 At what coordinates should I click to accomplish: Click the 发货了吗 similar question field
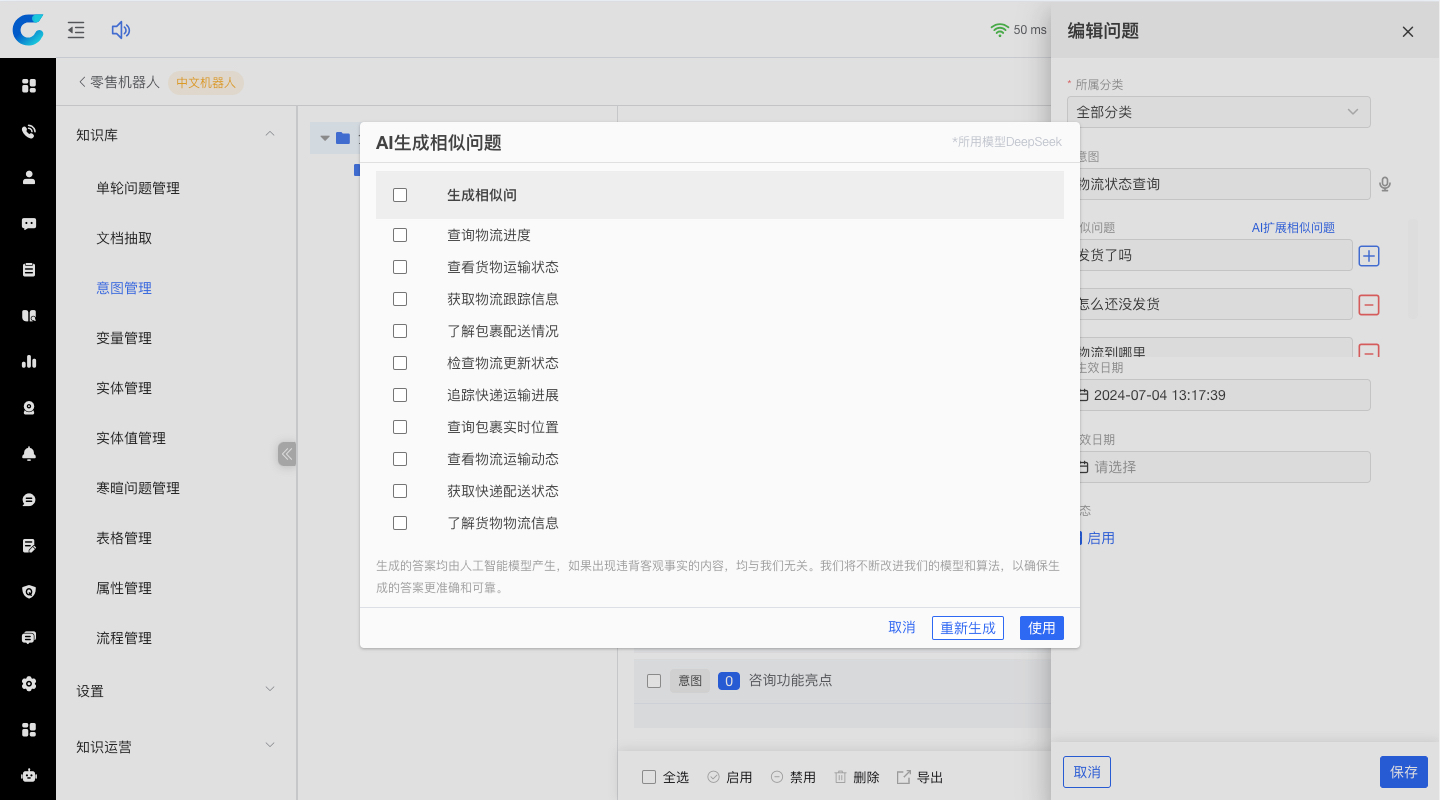[x=1209, y=255]
